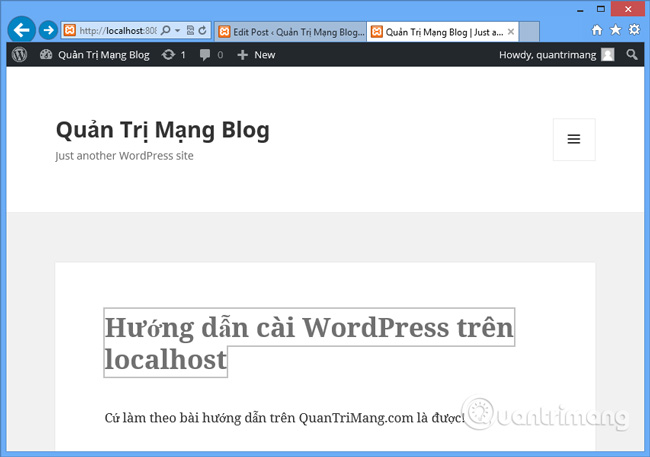Click the Quản Trị Mạng Blog site title
Viewport: 650px width, 457px height.
[x=162, y=130]
